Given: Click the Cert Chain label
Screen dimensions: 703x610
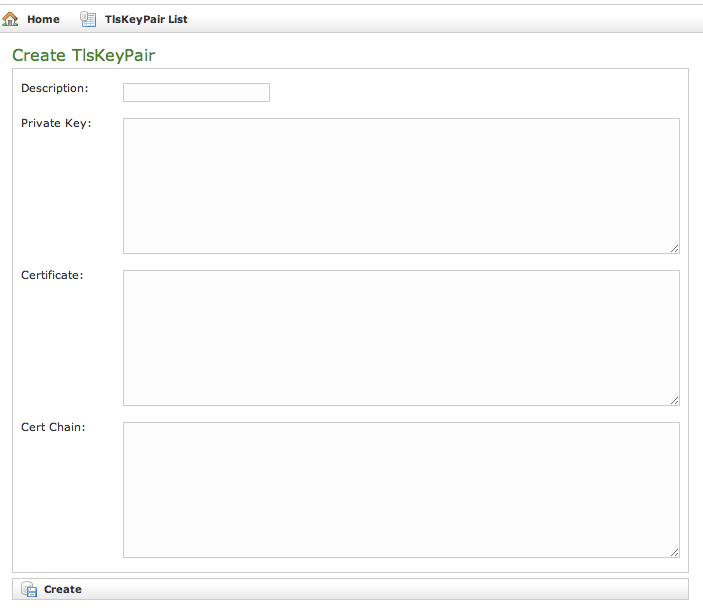Looking at the screenshot, I should (x=53, y=427).
